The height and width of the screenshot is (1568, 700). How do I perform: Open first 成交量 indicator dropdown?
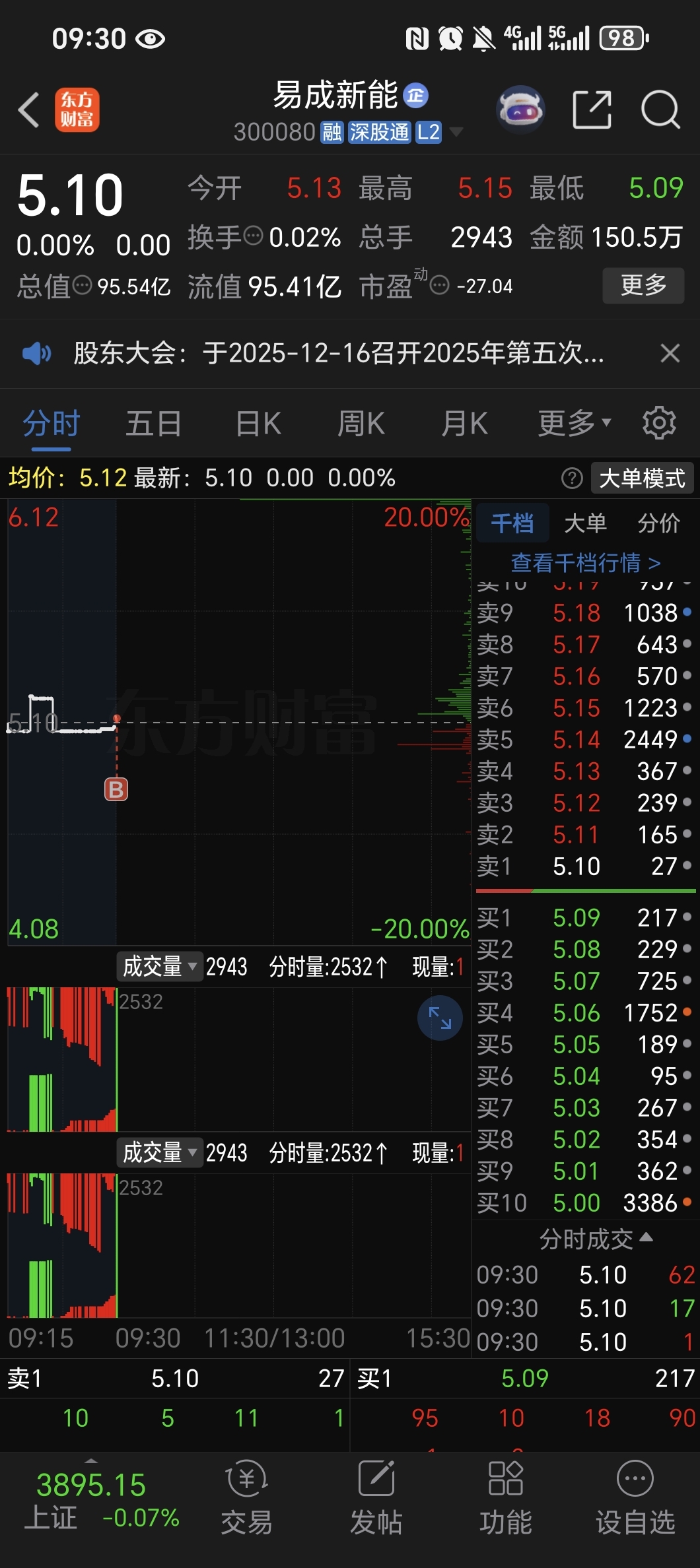pyautogui.click(x=160, y=967)
